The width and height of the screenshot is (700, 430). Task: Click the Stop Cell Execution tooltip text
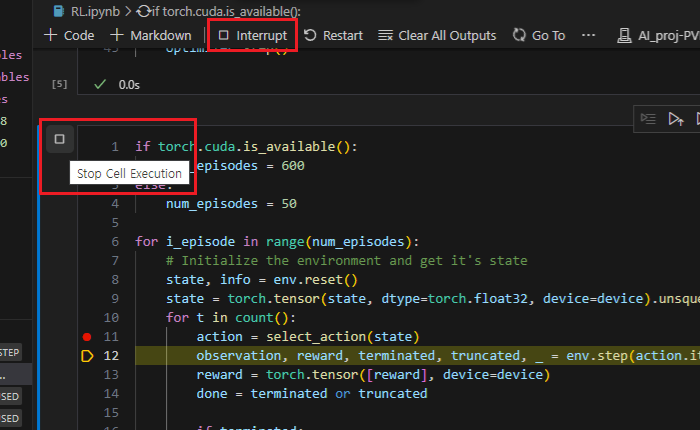pos(129,173)
